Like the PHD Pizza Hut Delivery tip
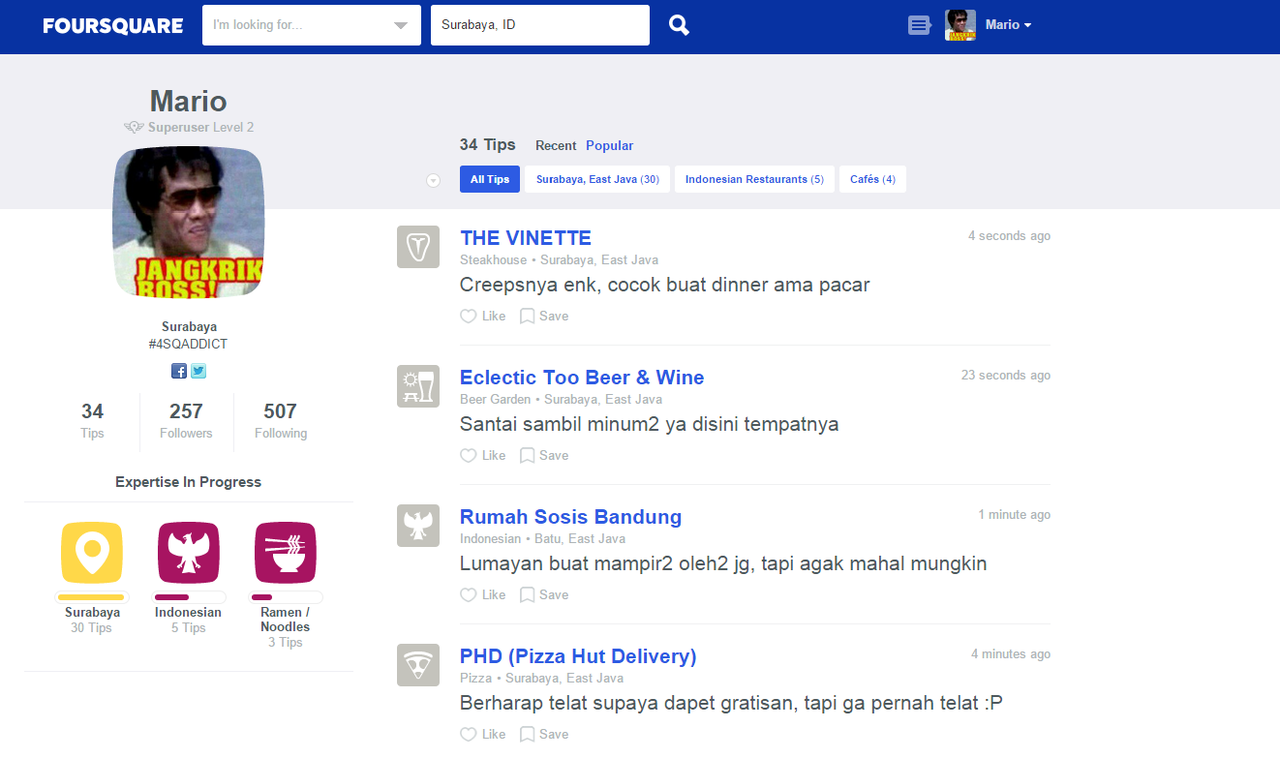The image size is (1280, 758). click(483, 734)
